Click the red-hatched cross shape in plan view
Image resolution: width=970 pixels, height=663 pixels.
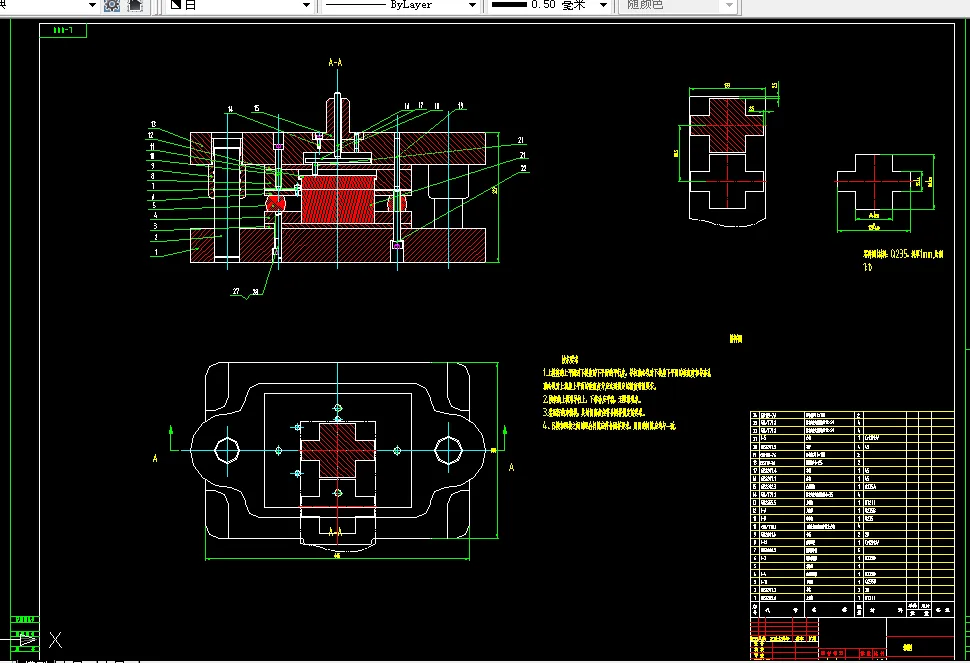(x=338, y=450)
